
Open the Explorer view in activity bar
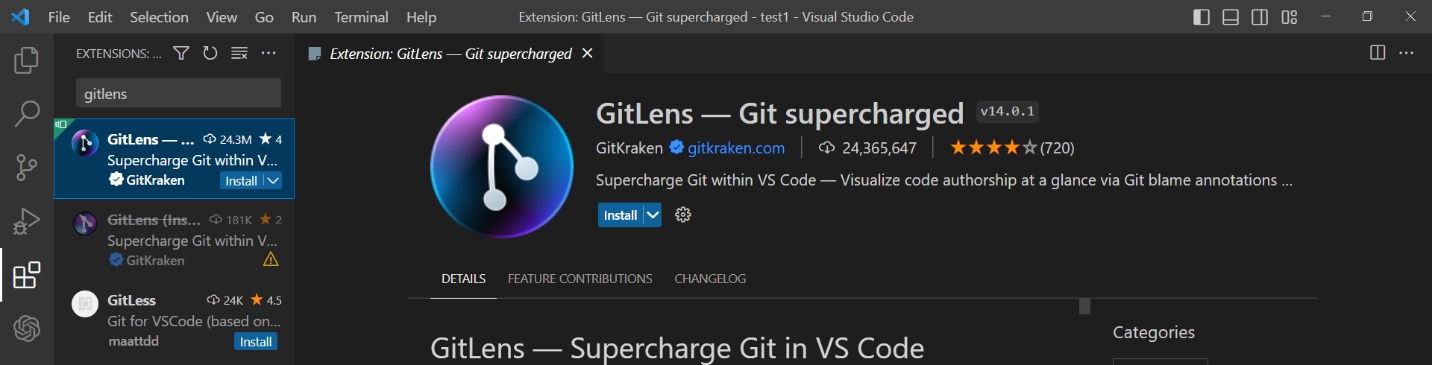coord(26,61)
